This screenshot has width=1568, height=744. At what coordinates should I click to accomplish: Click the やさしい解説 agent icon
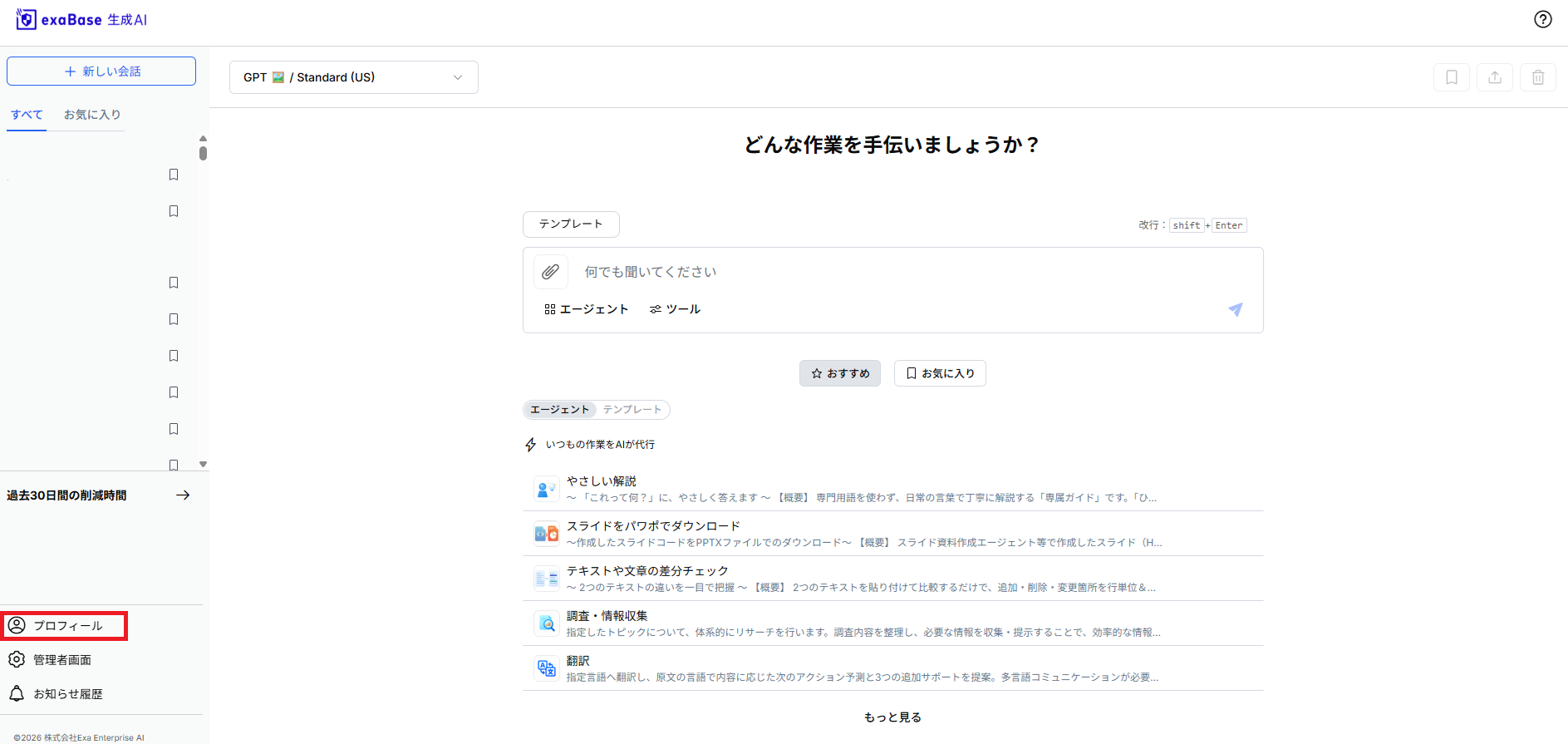click(546, 489)
